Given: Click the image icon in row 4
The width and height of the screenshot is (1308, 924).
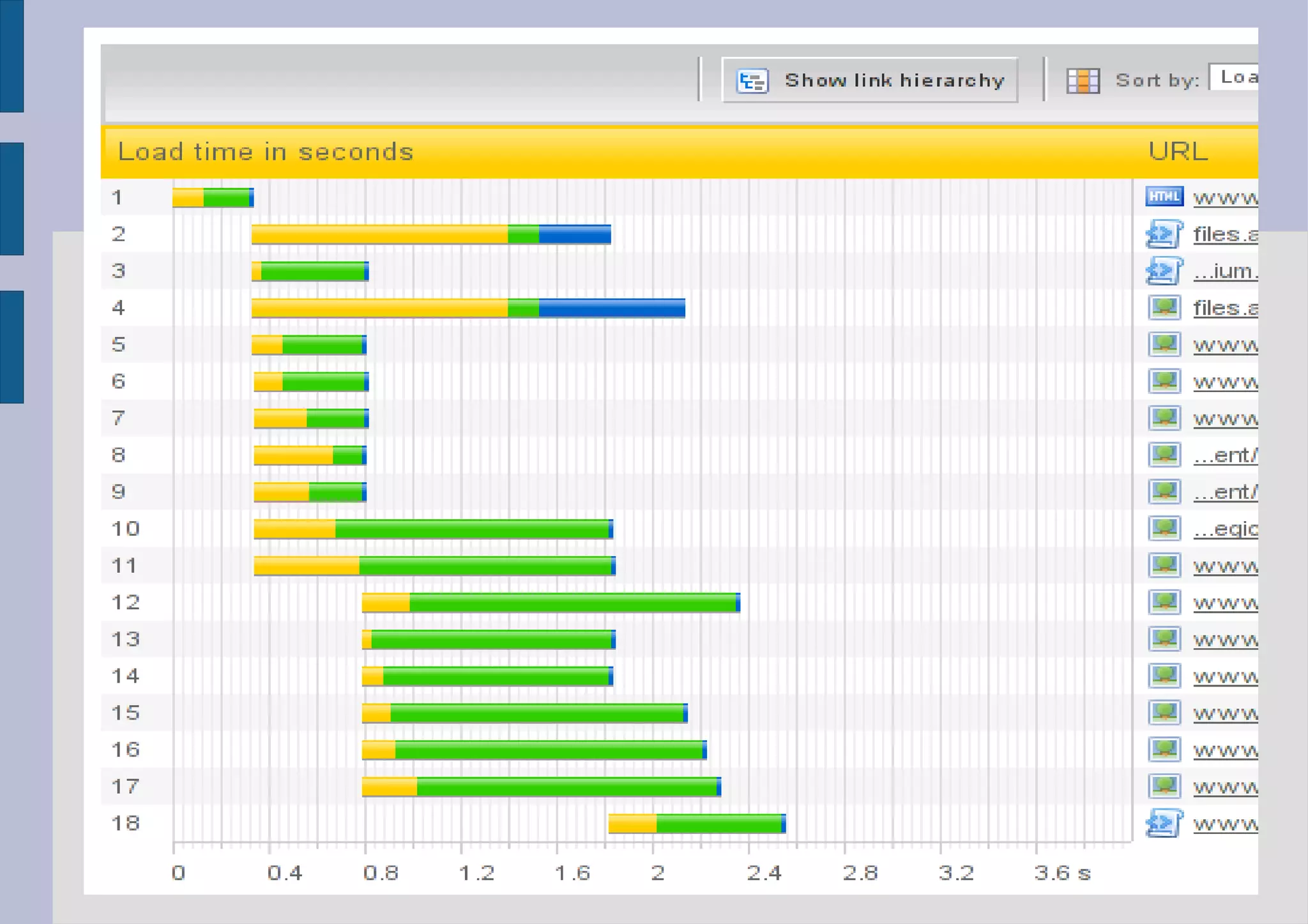Looking at the screenshot, I should coord(1164,308).
